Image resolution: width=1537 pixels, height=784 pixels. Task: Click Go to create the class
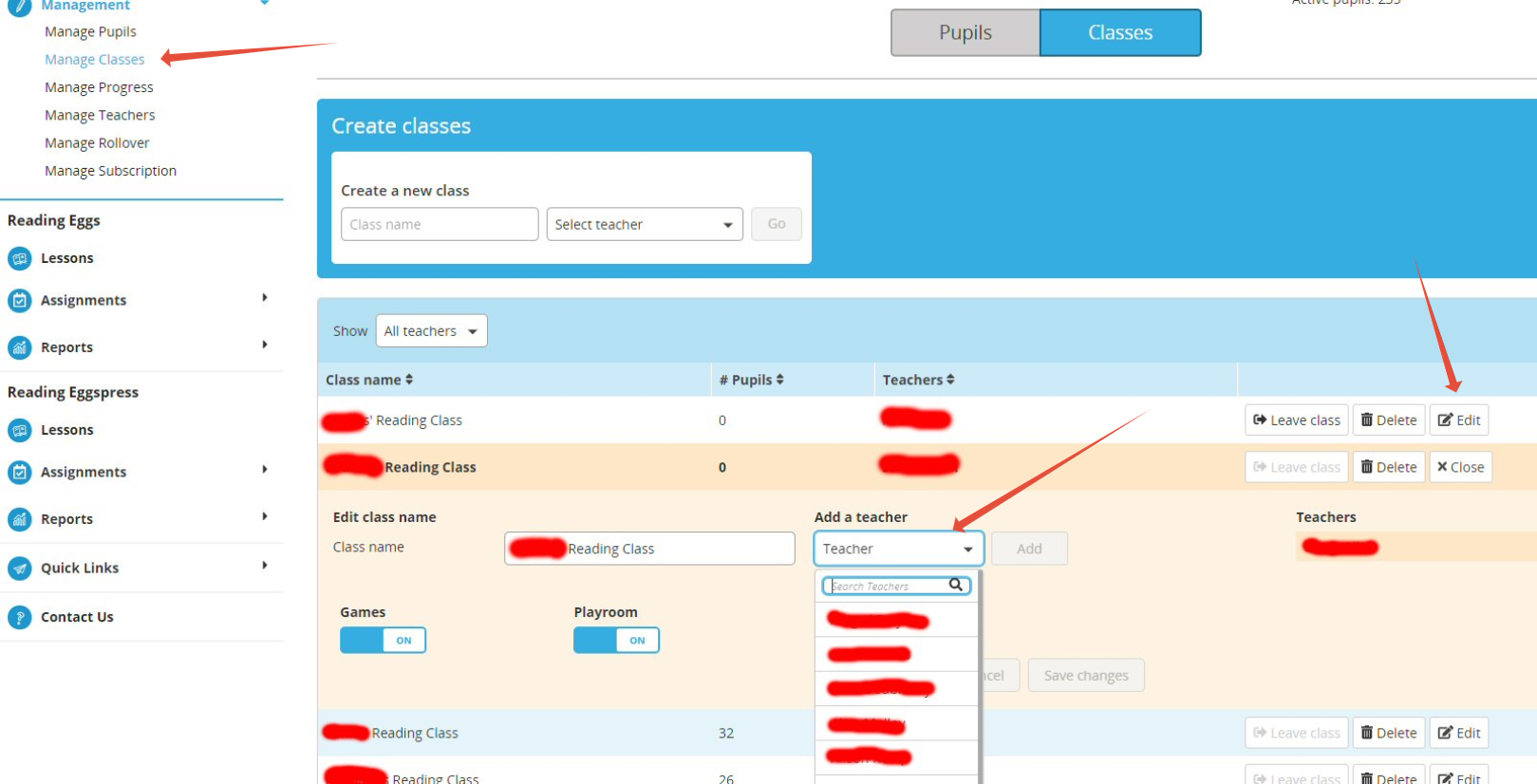tap(777, 224)
